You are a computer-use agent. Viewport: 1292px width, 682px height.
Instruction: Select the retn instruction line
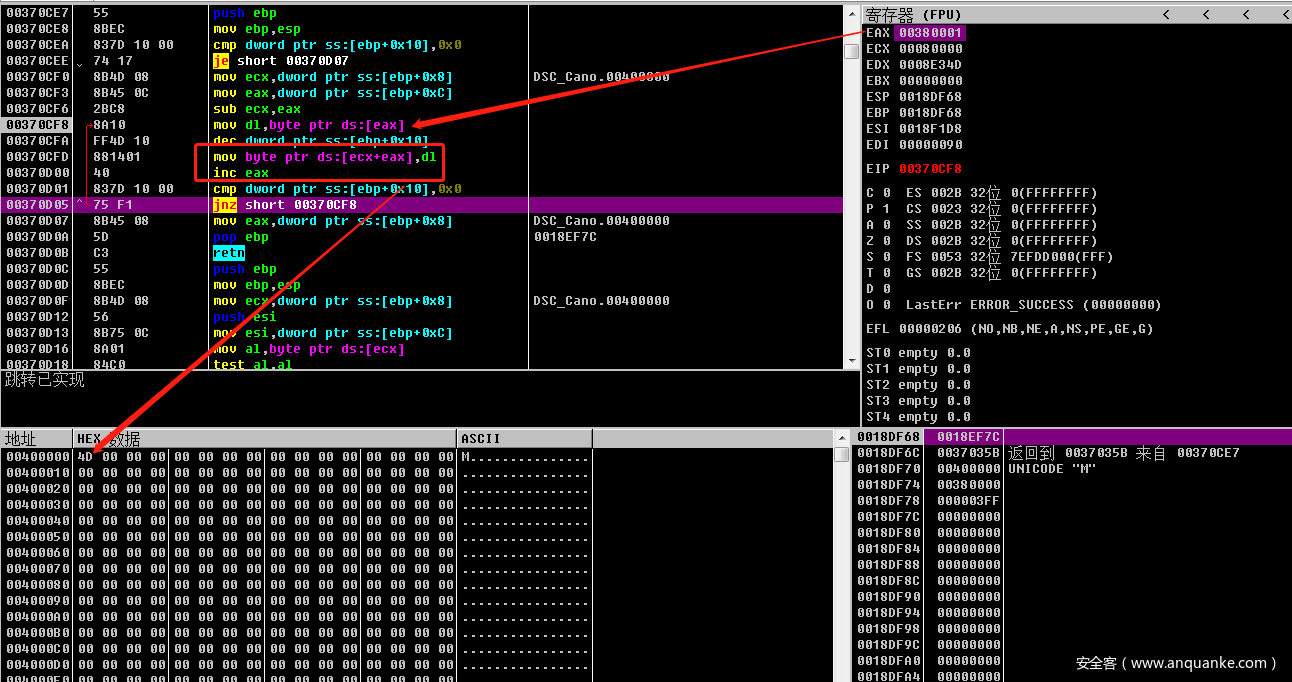(x=229, y=253)
